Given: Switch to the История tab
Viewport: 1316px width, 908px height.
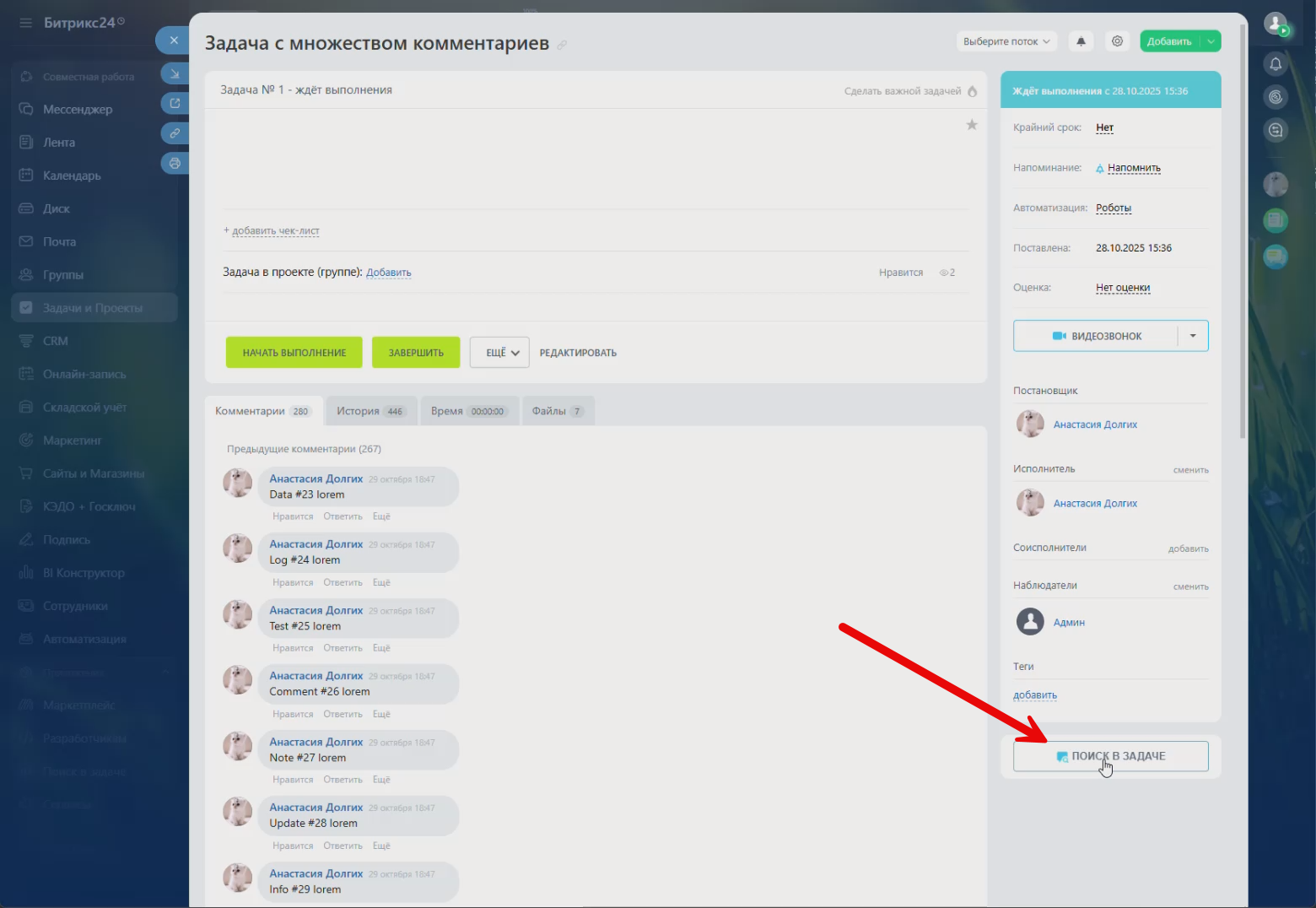Looking at the screenshot, I should point(371,411).
